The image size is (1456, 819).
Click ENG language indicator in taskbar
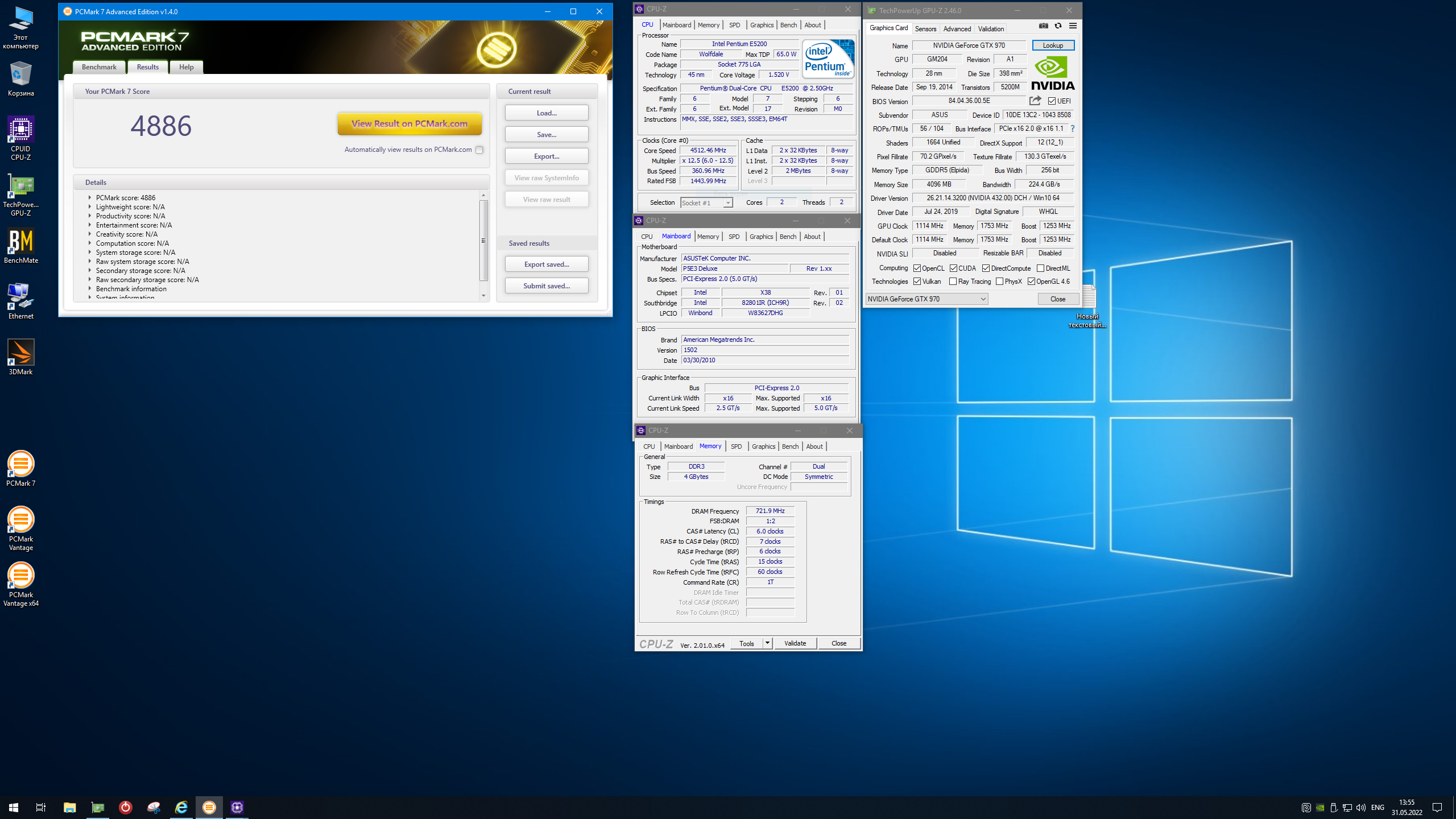coord(1378,807)
